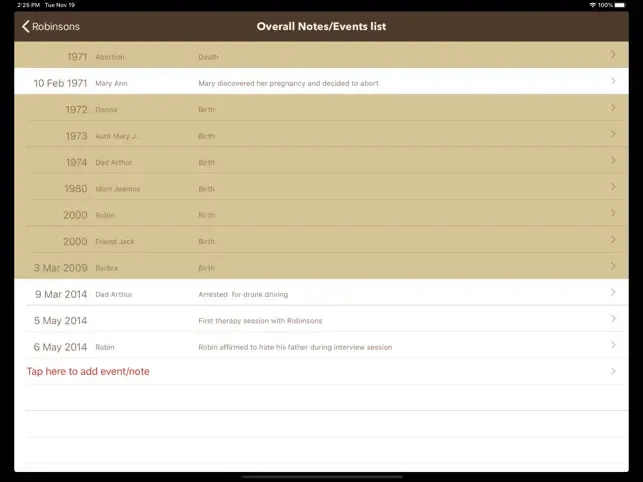This screenshot has height=482, width=643.
Task: Select 'First therapy session with Robinsons'
Action: (x=260, y=321)
